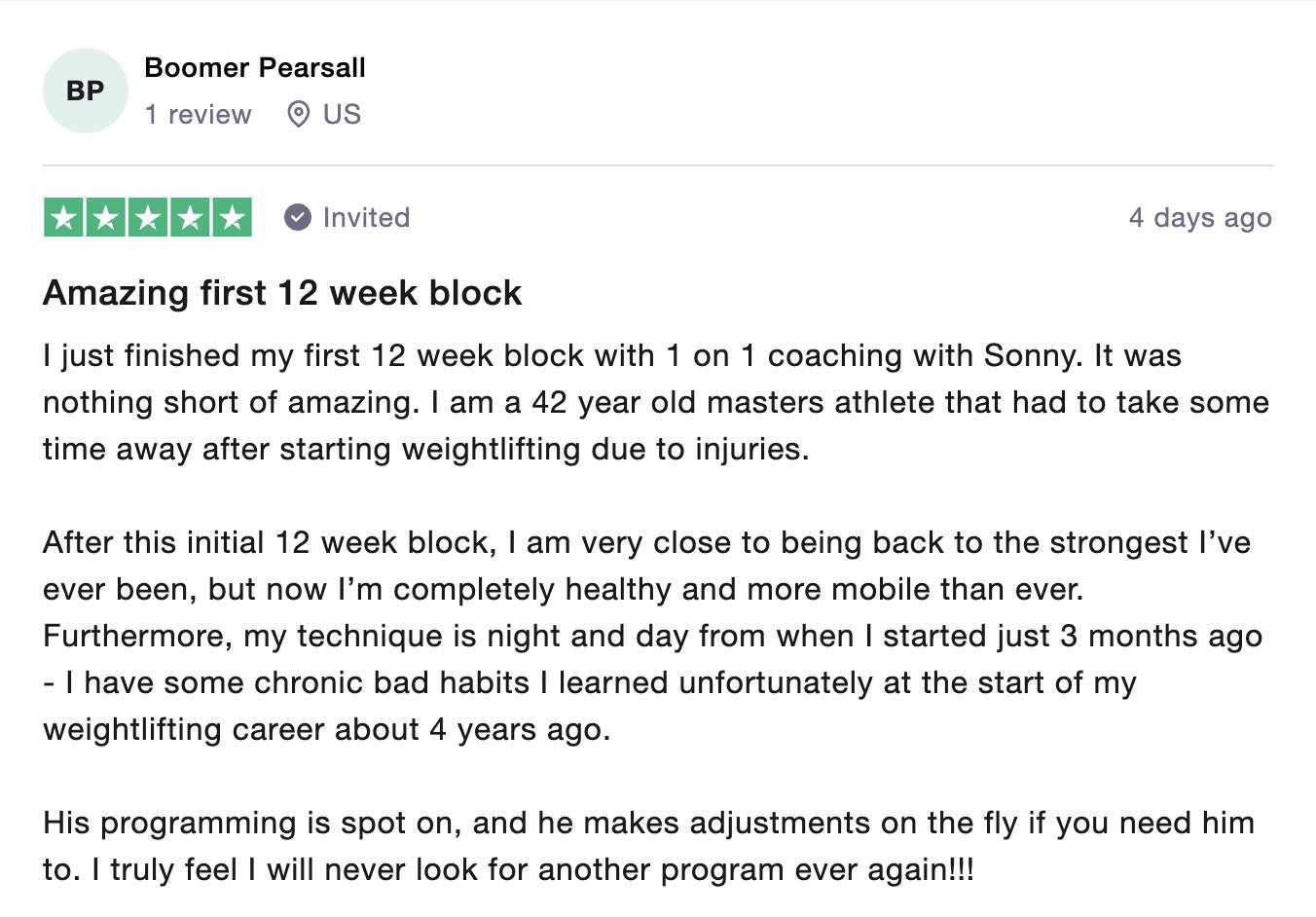Click the divider line under reviewer info
Screen dimensions: 1316x917
tap(658, 165)
